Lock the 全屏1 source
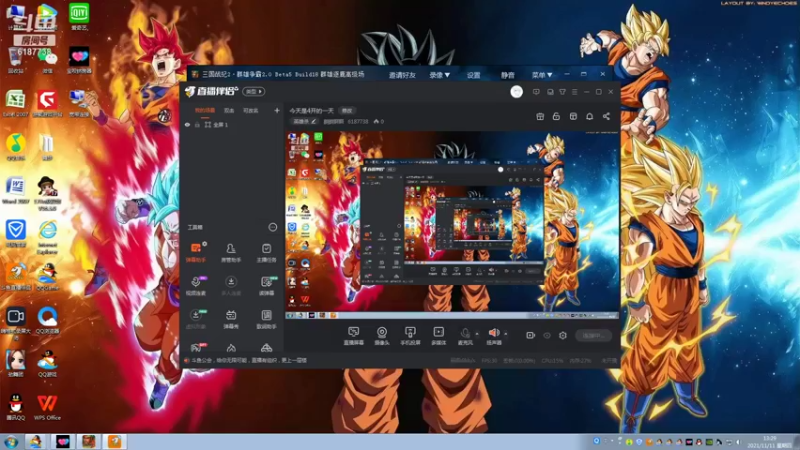 click(197, 124)
